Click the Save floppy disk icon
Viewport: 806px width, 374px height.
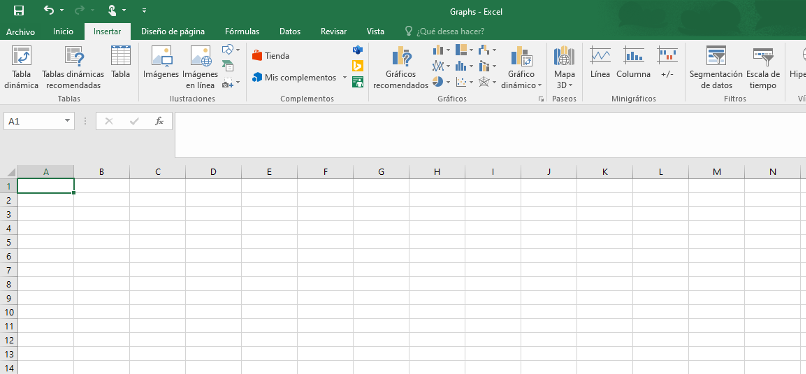19,10
